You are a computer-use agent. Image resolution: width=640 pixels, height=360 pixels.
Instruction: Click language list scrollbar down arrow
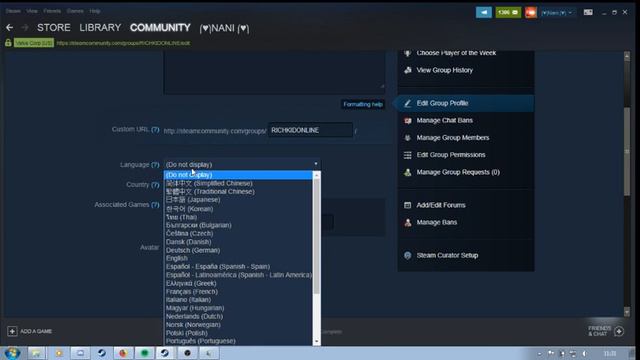pyautogui.click(x=316, y=341)
